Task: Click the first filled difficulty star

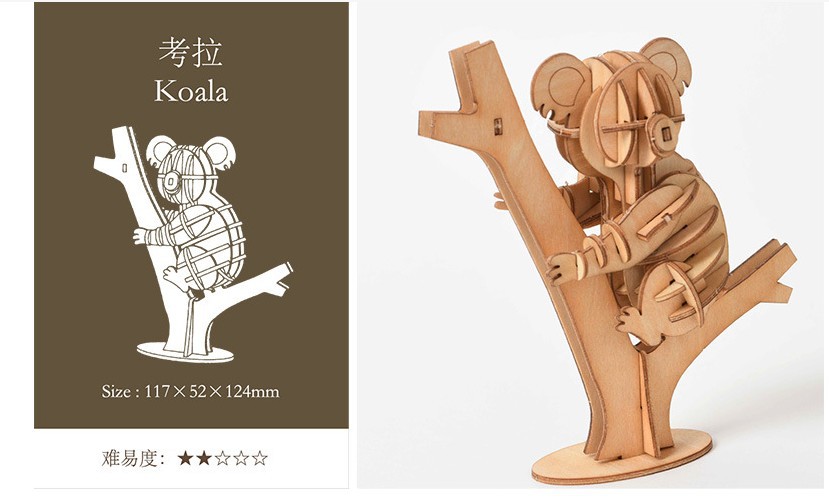Action: 185,458
